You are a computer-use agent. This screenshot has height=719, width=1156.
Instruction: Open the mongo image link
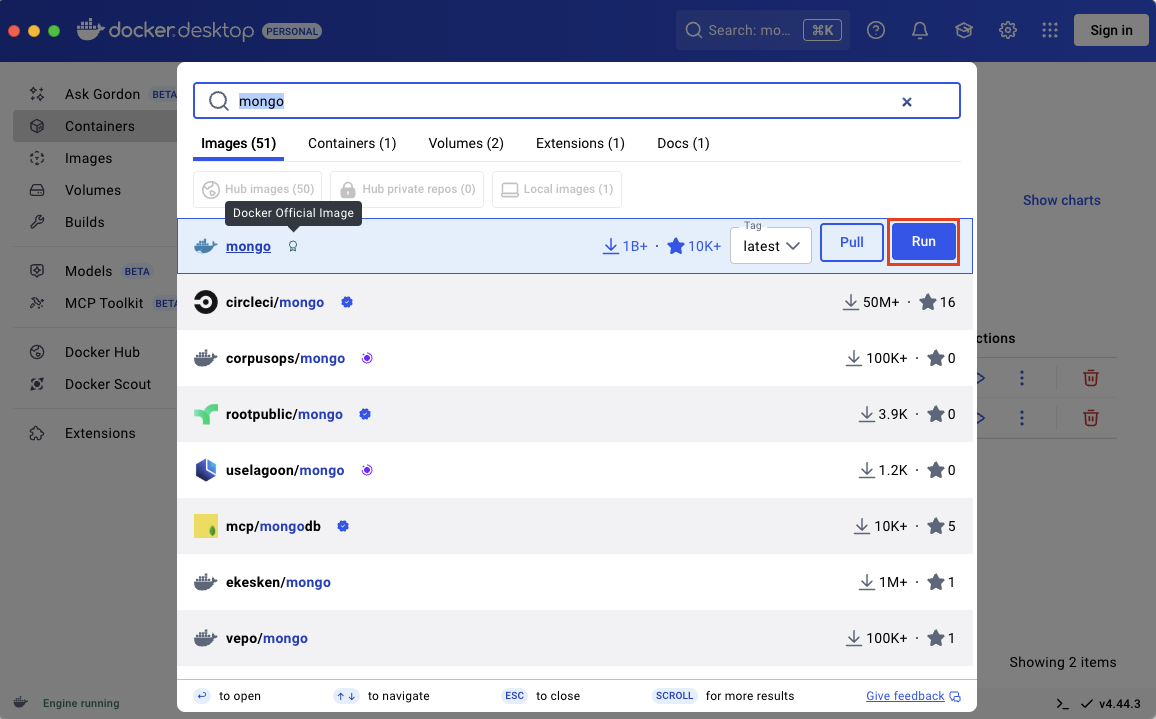248,246
